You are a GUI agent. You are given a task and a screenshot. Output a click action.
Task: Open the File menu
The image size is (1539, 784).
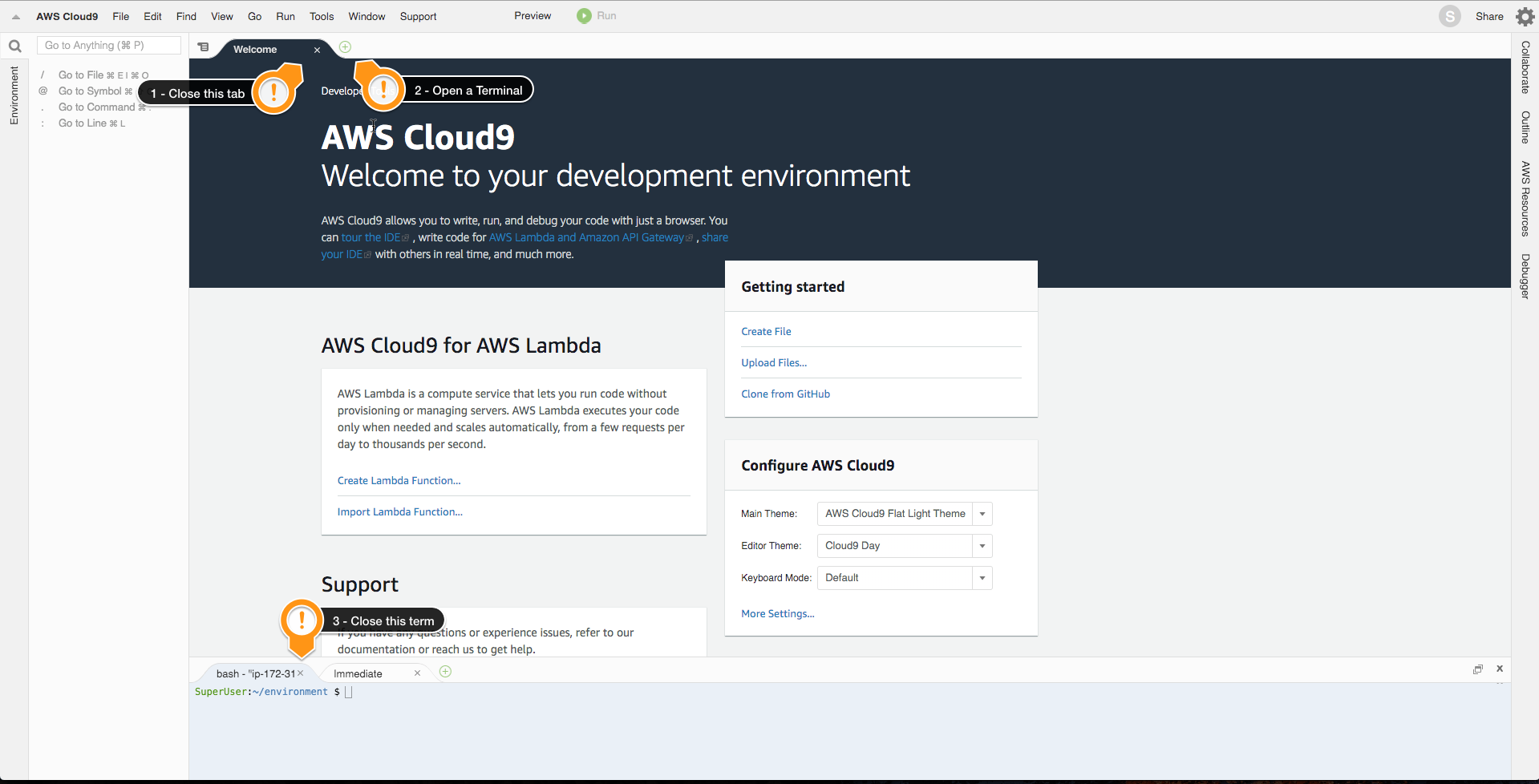coord(121,16)
